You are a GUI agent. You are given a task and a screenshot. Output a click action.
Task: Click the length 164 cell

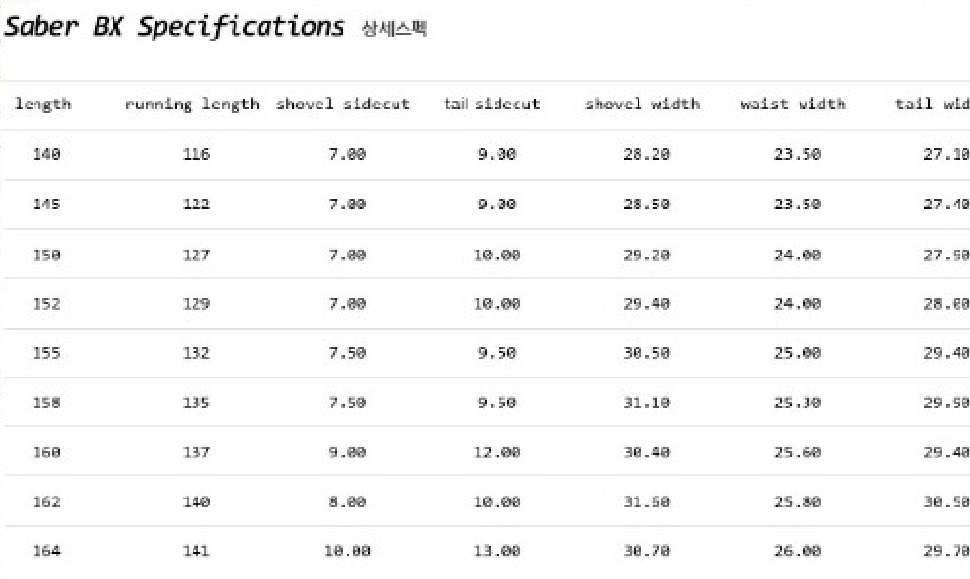[46, 551]
